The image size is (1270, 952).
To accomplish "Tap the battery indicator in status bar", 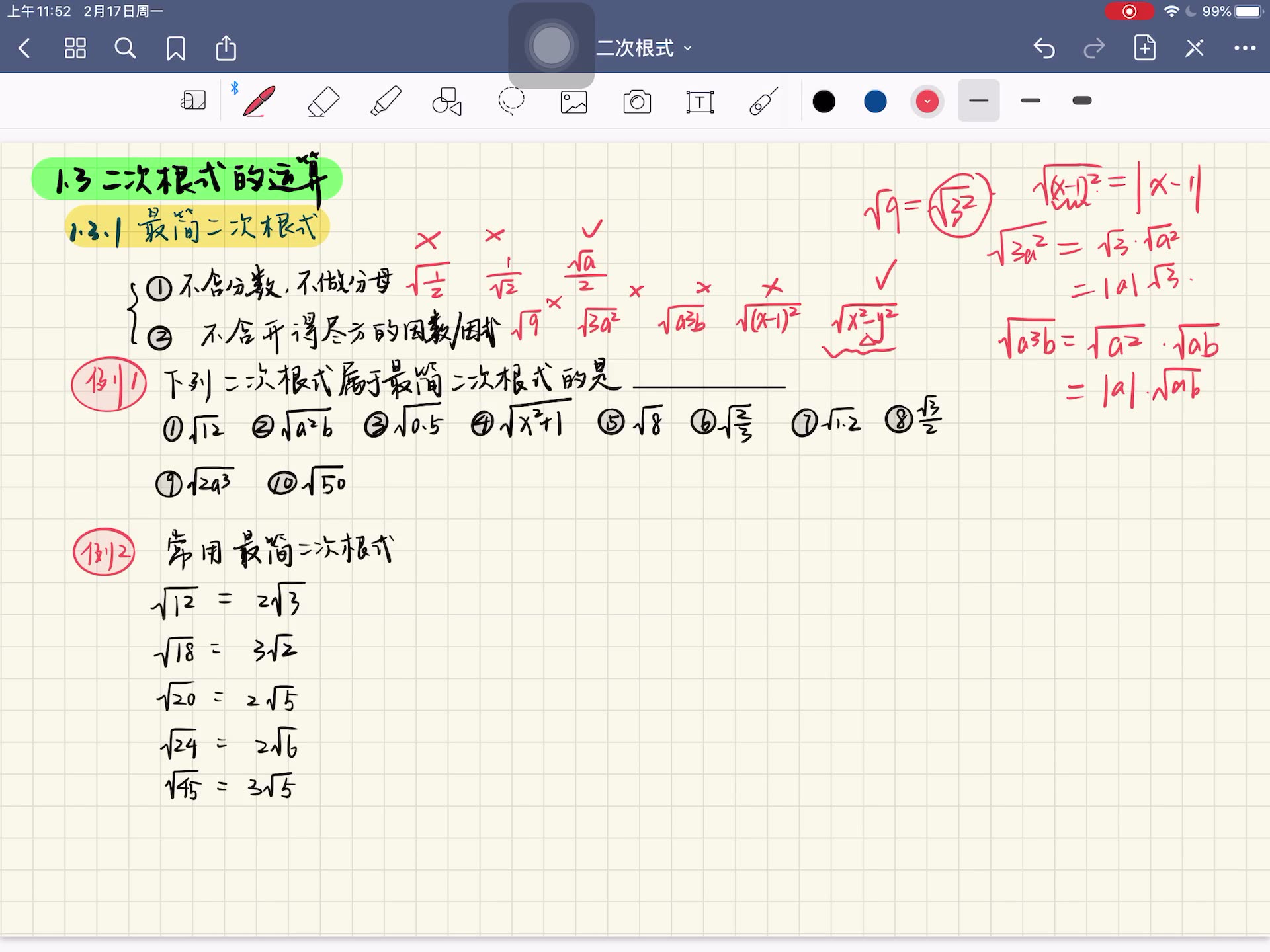I will point(1249,11).
